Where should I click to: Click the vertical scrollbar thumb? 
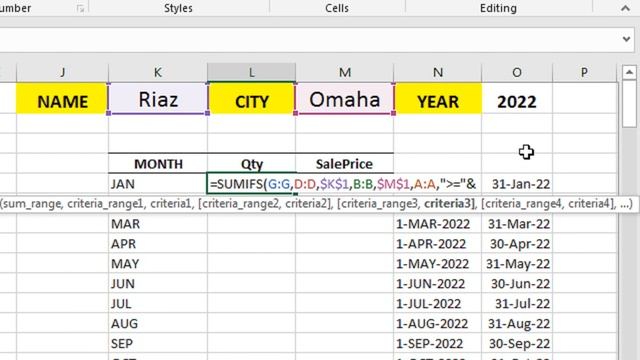click(x=629, y=104)
